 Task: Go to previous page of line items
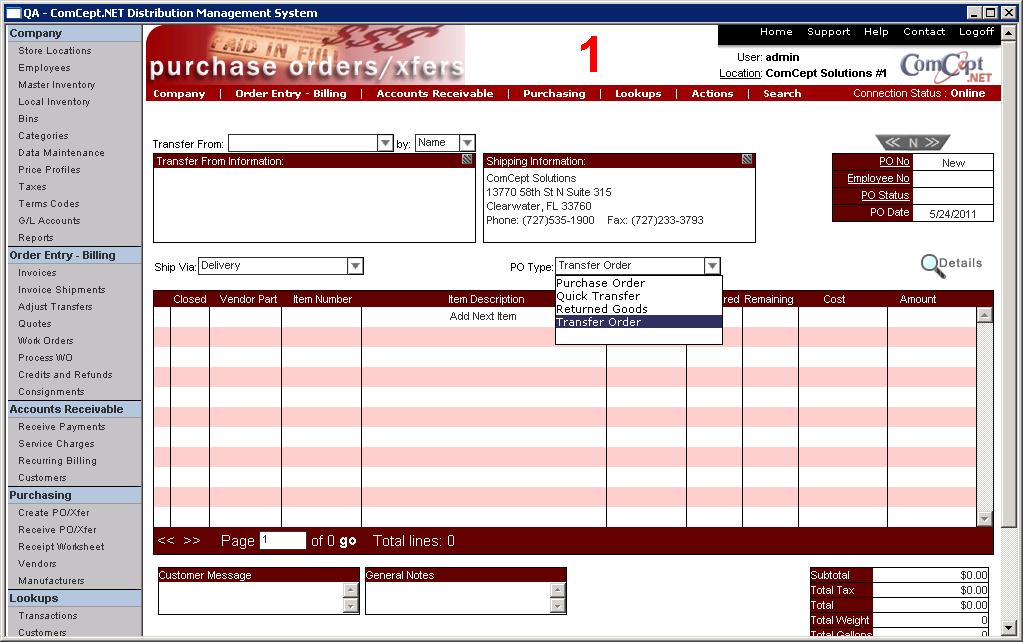click(x=166, y=541)
